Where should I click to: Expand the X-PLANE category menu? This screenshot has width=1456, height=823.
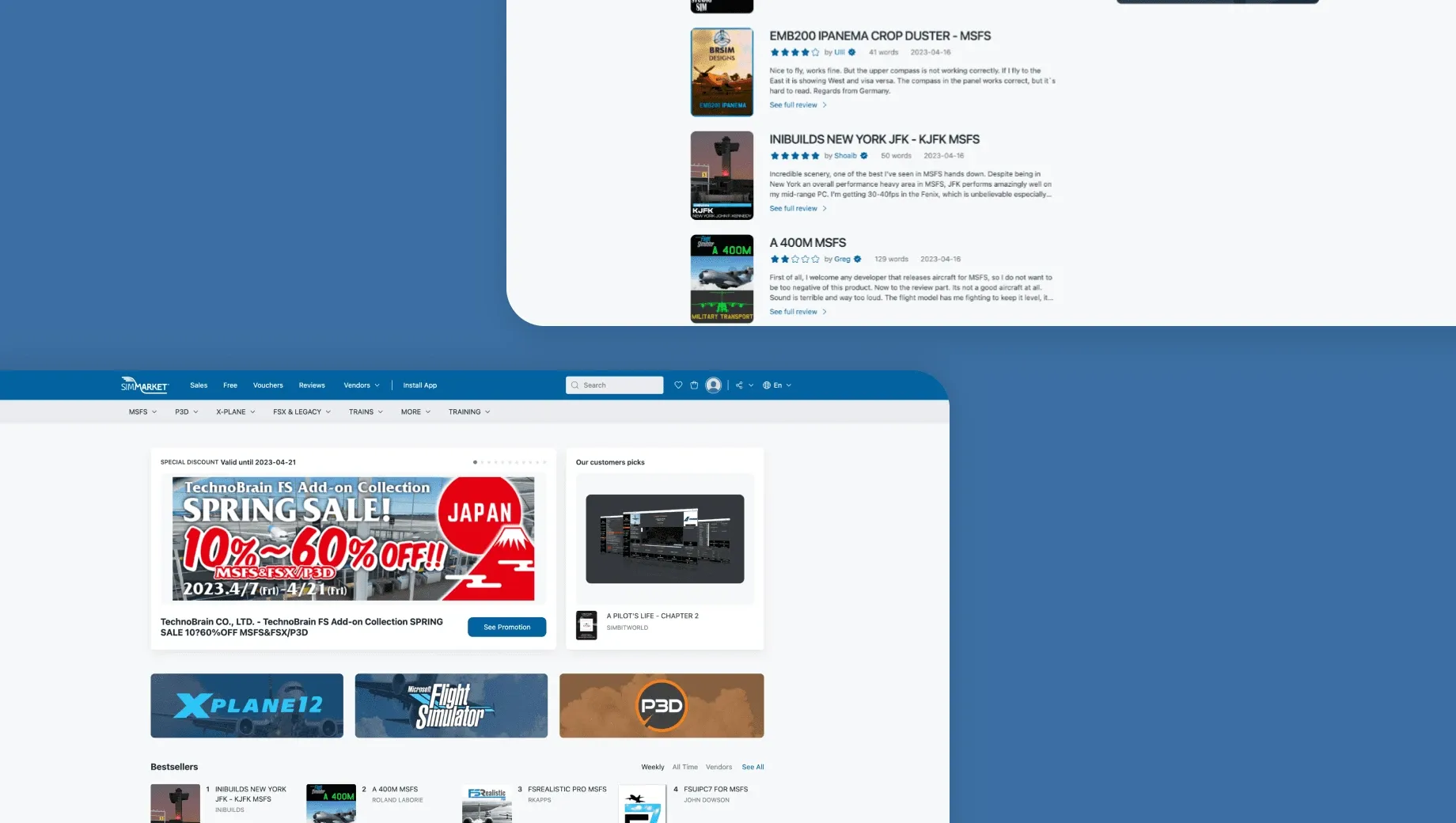pos(236,412)
